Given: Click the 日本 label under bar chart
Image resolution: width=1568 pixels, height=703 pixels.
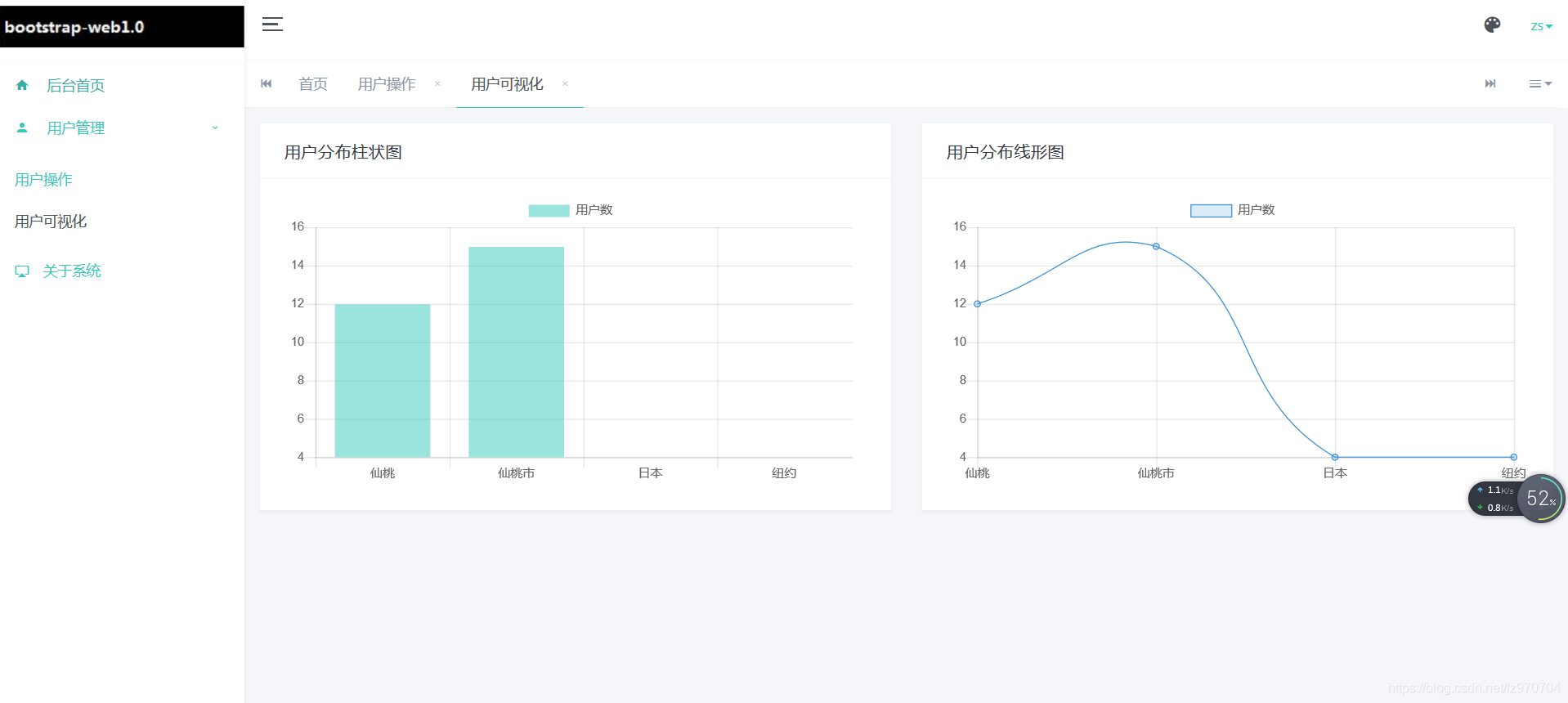Looking at the screenshot, I should point(651,473).
